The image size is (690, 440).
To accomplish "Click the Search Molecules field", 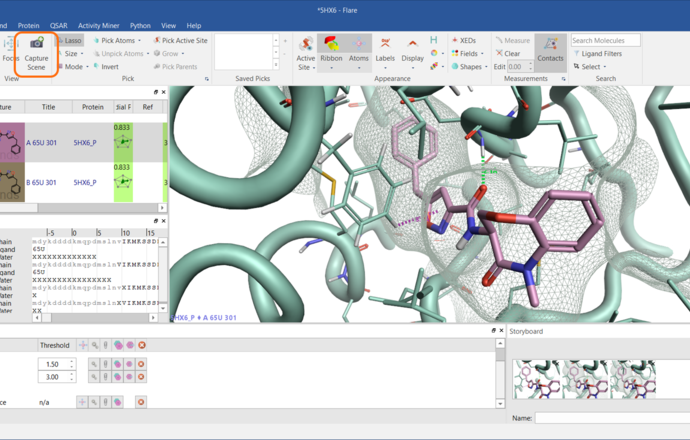I will (606, 40).
